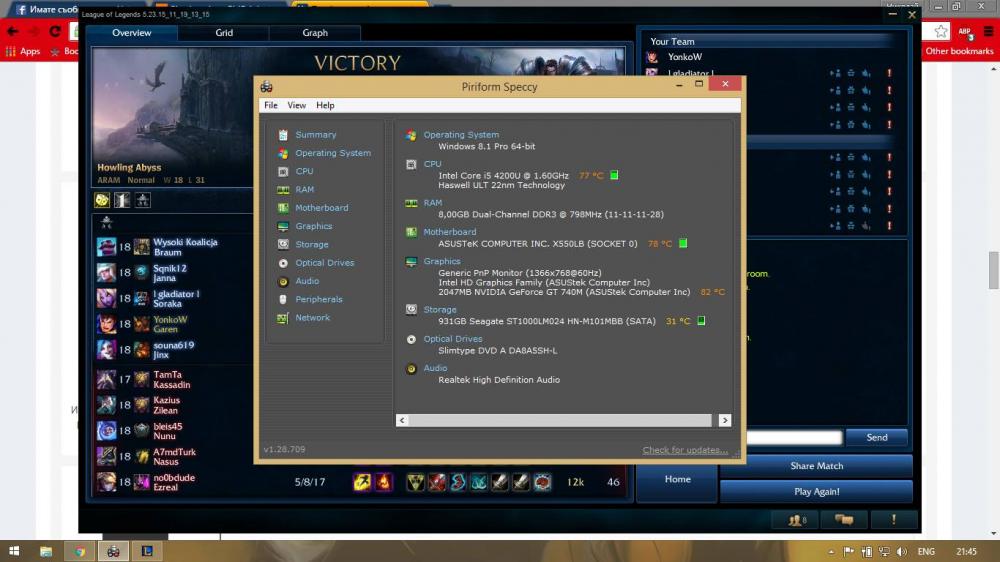Viewport: 1000px width, 562px height.
Task: Click Kassadin champion portrait in scoreboard
Action: pyautogui.click(x=107, y=380)
